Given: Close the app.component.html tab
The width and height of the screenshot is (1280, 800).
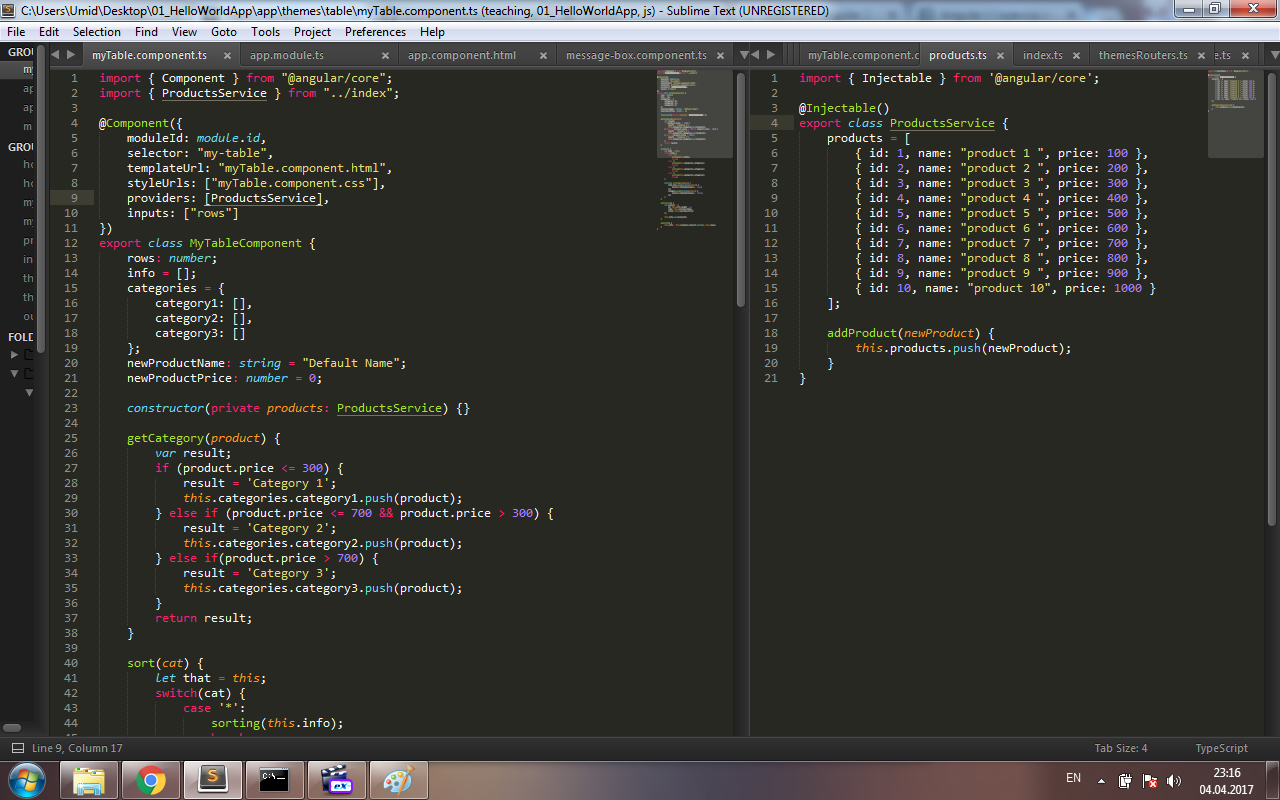Looking at the screenshot, I should coord(544,56).
